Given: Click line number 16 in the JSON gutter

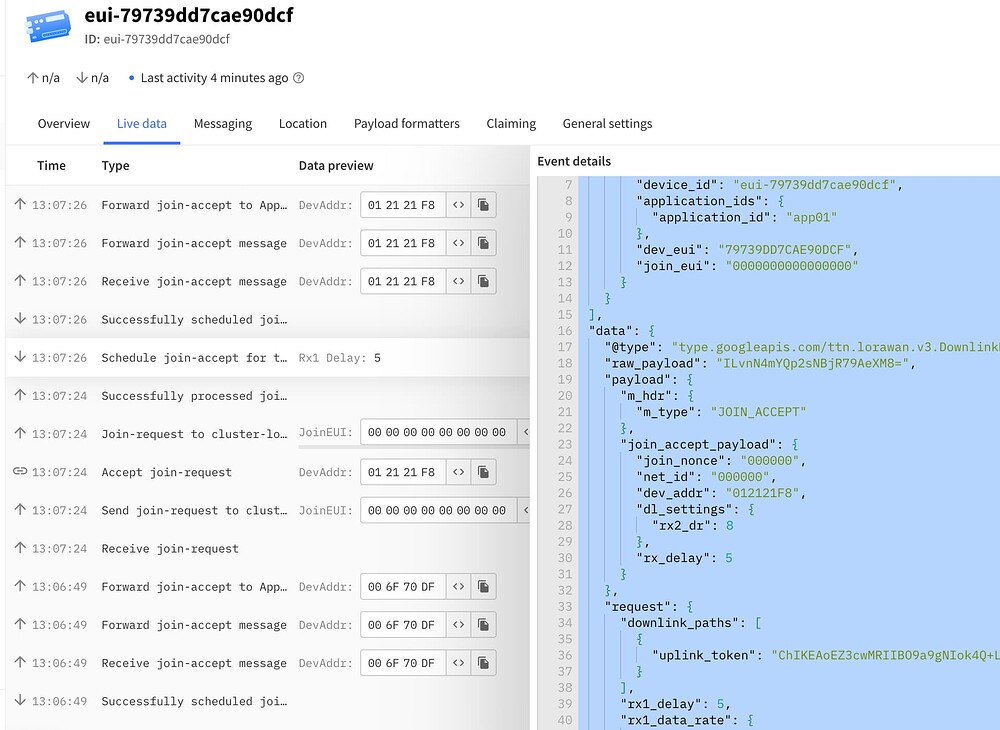Looking at the screenshot, I should [564, 331].
